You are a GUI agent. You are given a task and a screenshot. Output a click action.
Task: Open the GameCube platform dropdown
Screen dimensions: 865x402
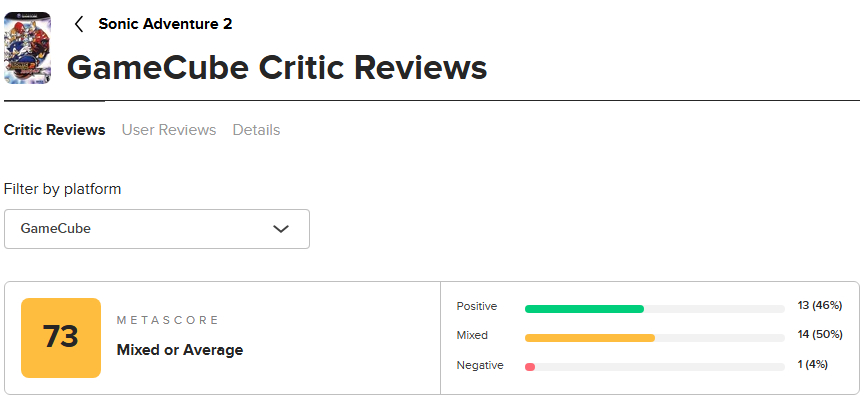pyautogui.click(x=157, y=229)
